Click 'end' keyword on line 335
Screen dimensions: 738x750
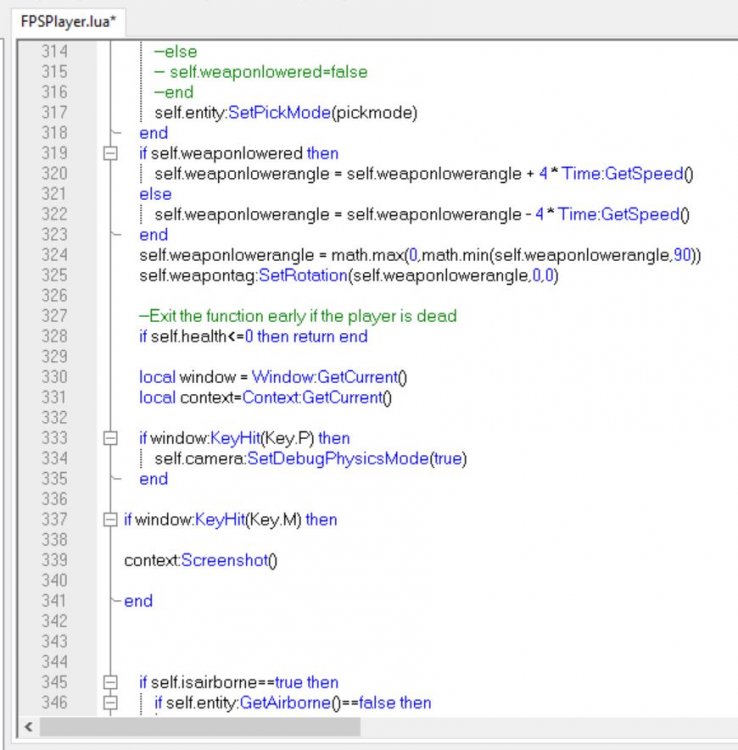tap(154, 479)
